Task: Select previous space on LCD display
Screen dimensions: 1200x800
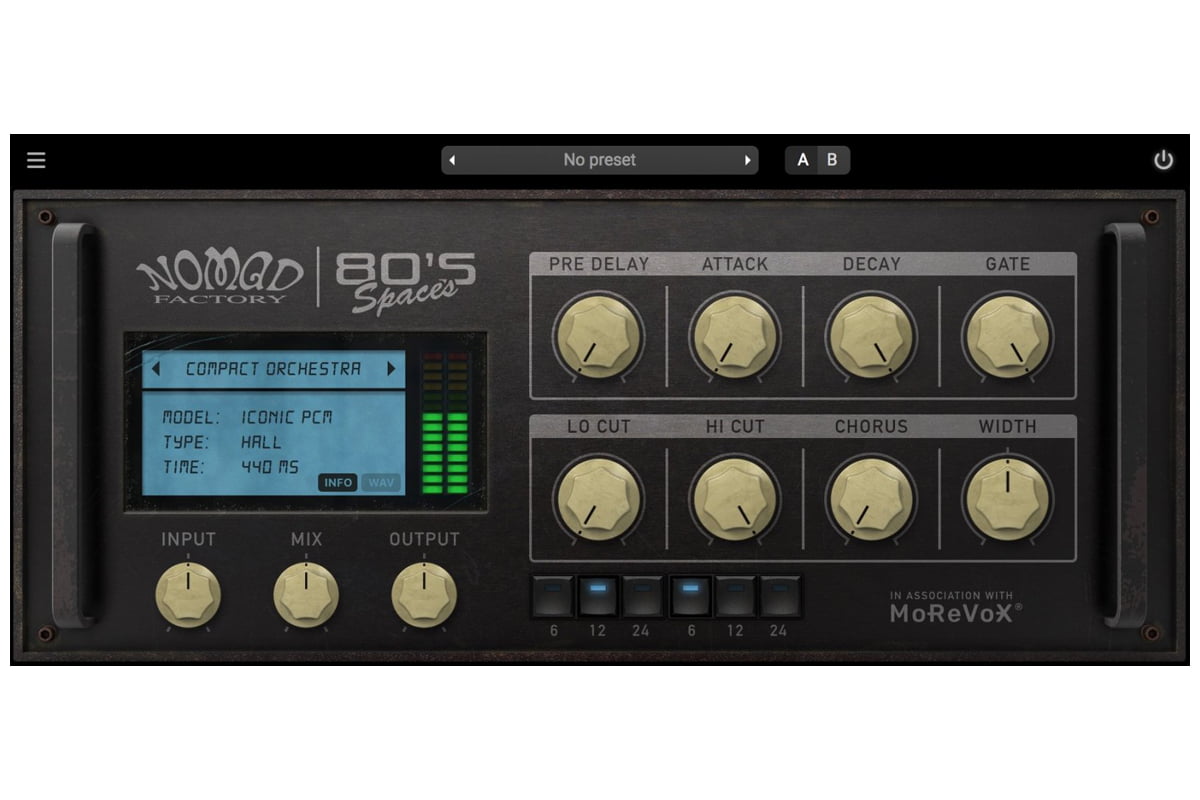Action: (x=156, y=369)
